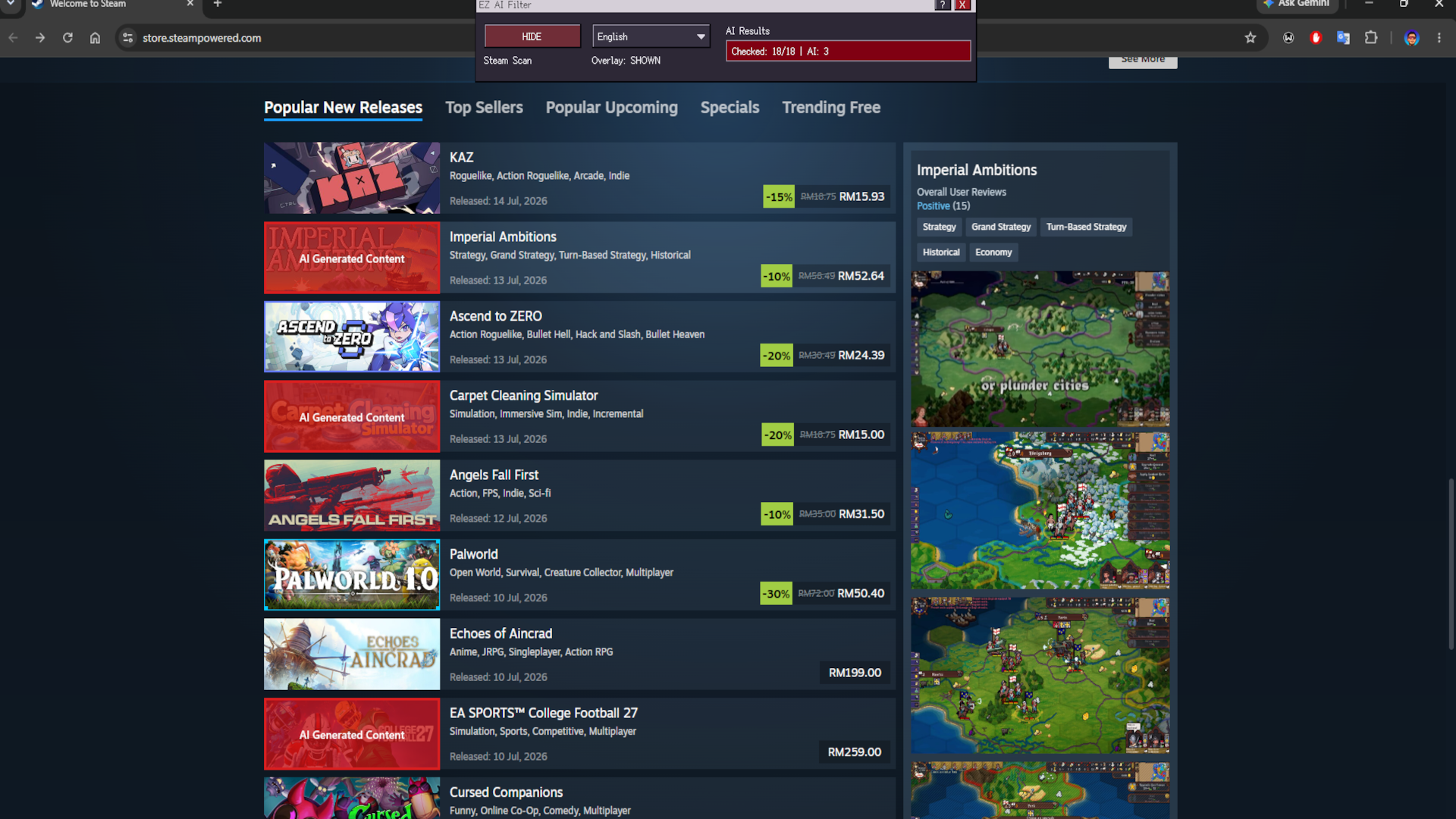The height and width of the screenshot is (819, 1456).
Task: Open the Imperial Ambitions list title
Action: coord(503,237)
